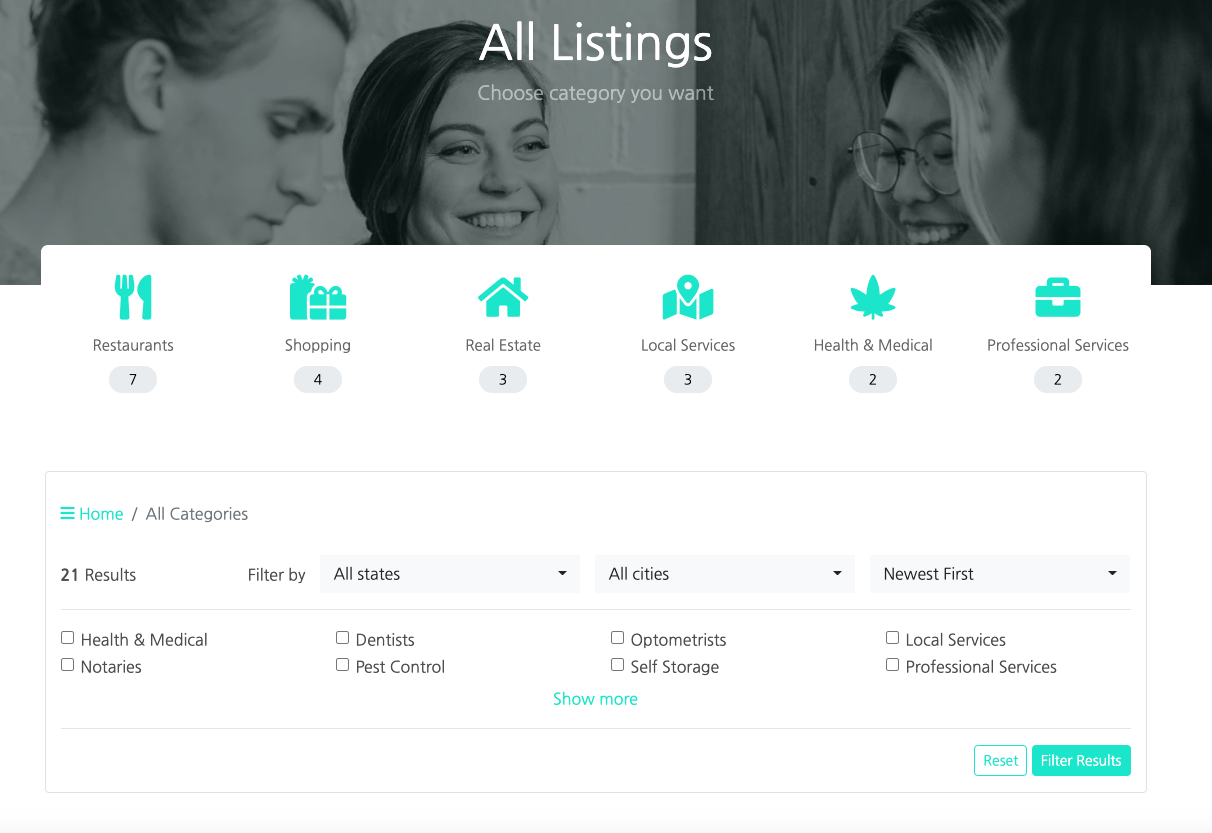Viewport: 1212px width, 833px height.
Task: Check the Local Services checkbox
Action: (892, 638)
